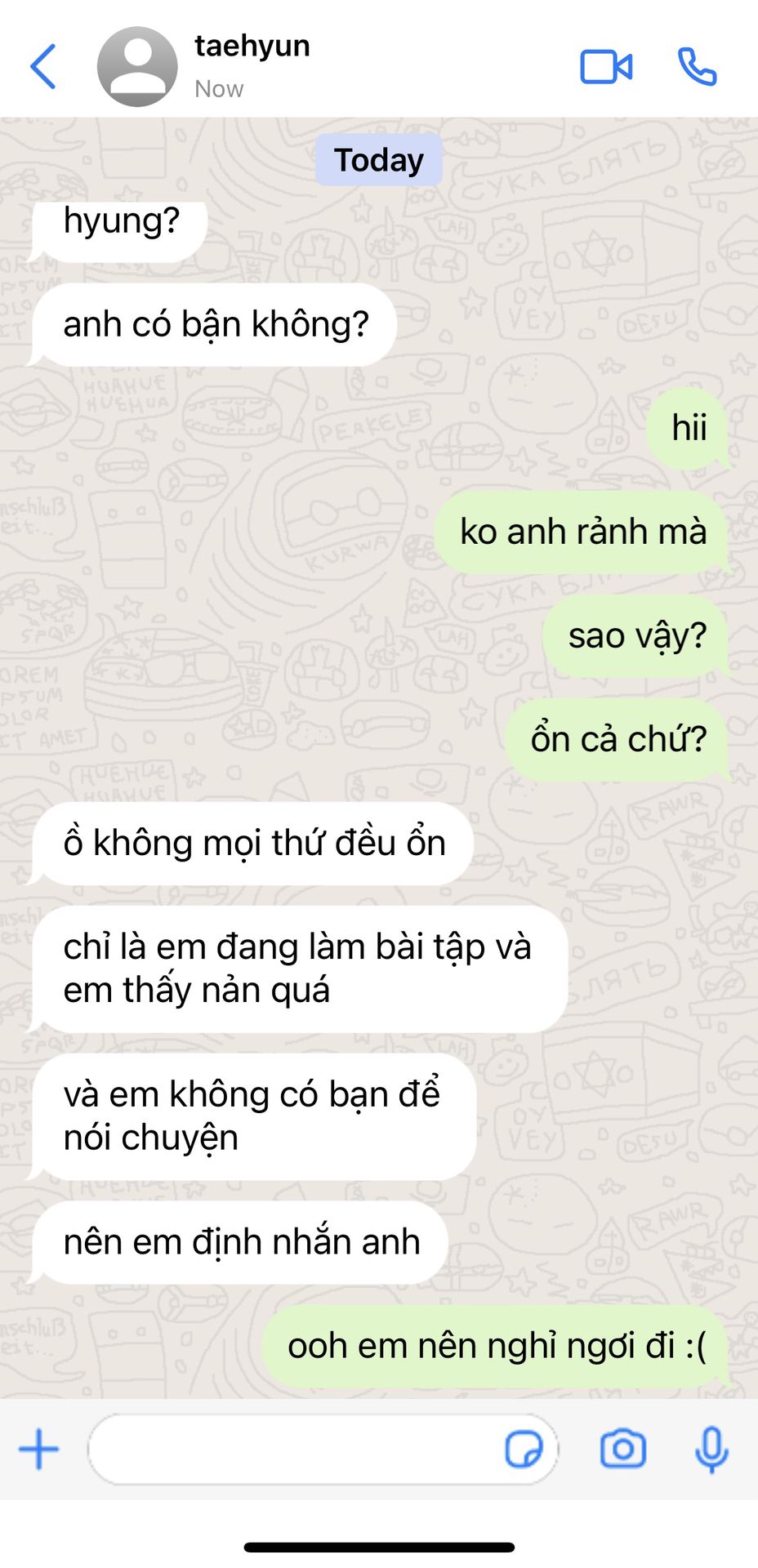Image resolution: width=758 pixels, height=1568 pixels.
Task: Open the sticker picker in message field
Action: click(524, 1450)
